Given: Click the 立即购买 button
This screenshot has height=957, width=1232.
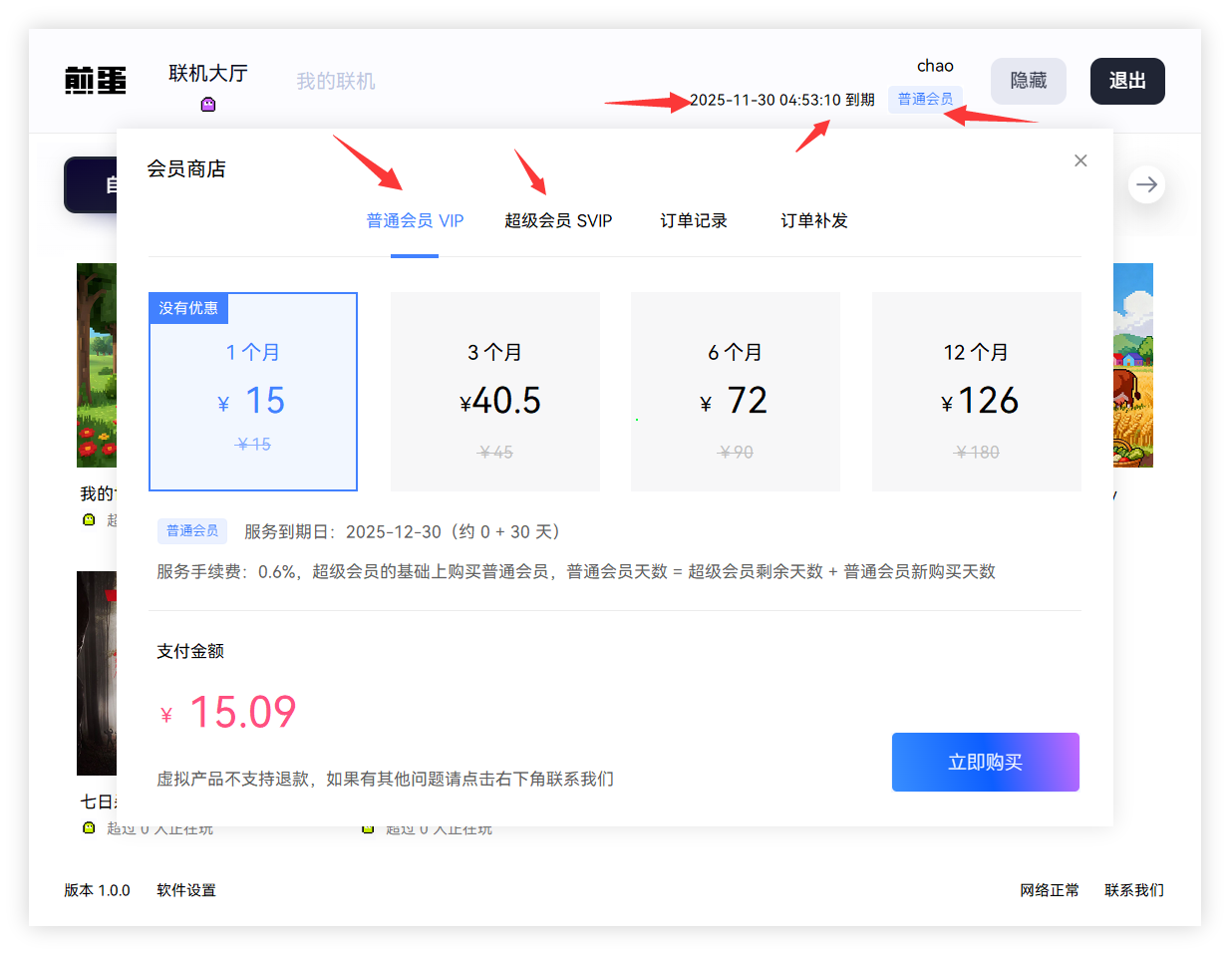Looking at the screenshot, I should pyautogui.click(x=985, y=763).
